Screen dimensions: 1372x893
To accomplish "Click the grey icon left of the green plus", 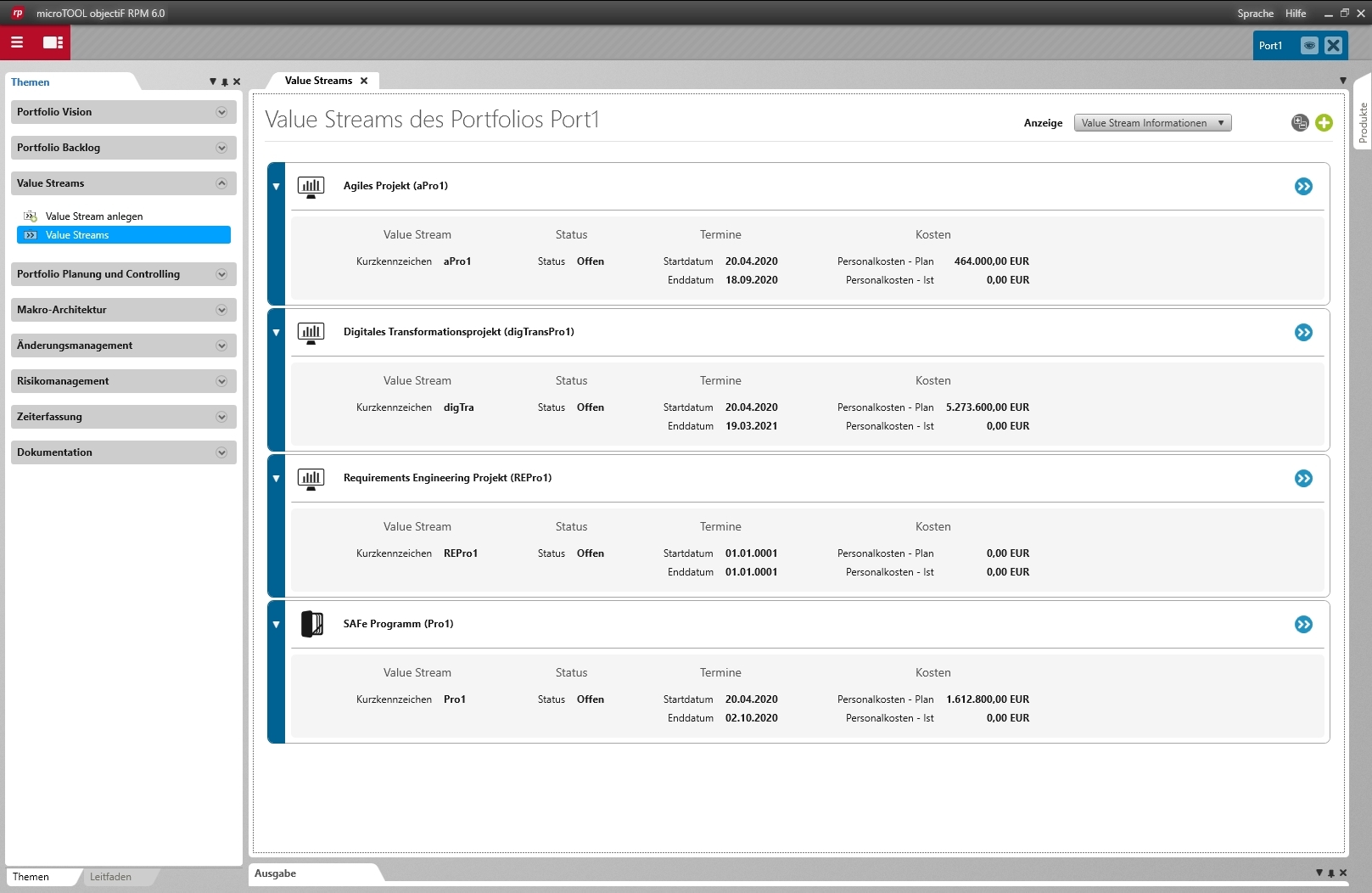I will (x=1300, y=123).
